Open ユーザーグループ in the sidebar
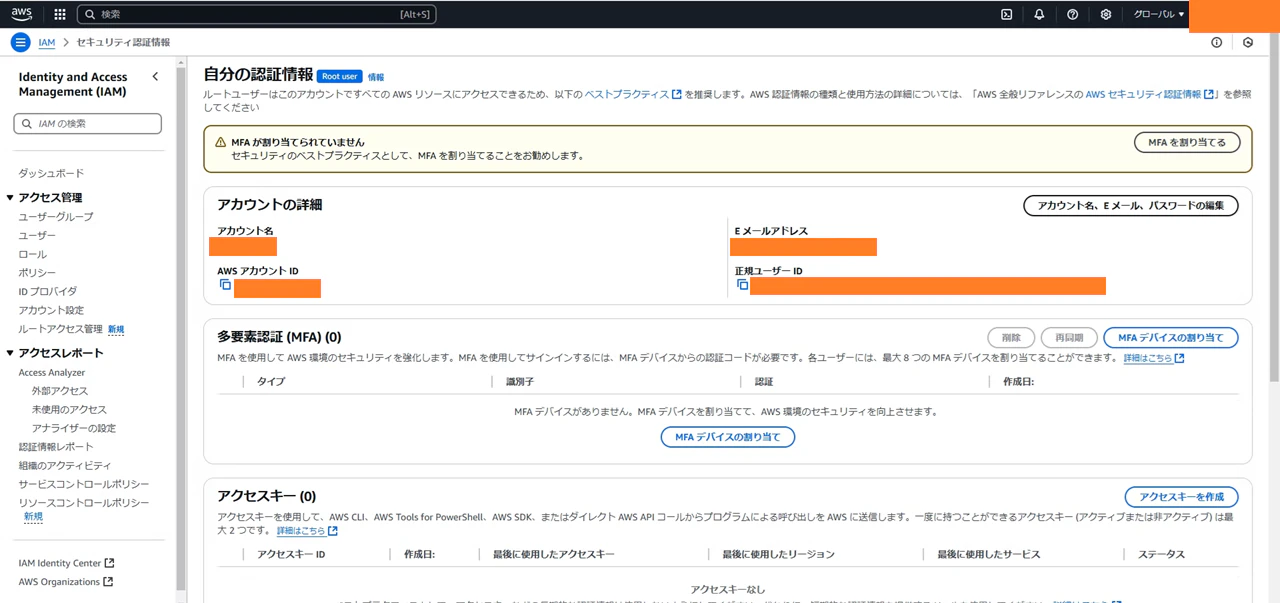The height and width of the screenshot is (603, 1280). [56, 217]
